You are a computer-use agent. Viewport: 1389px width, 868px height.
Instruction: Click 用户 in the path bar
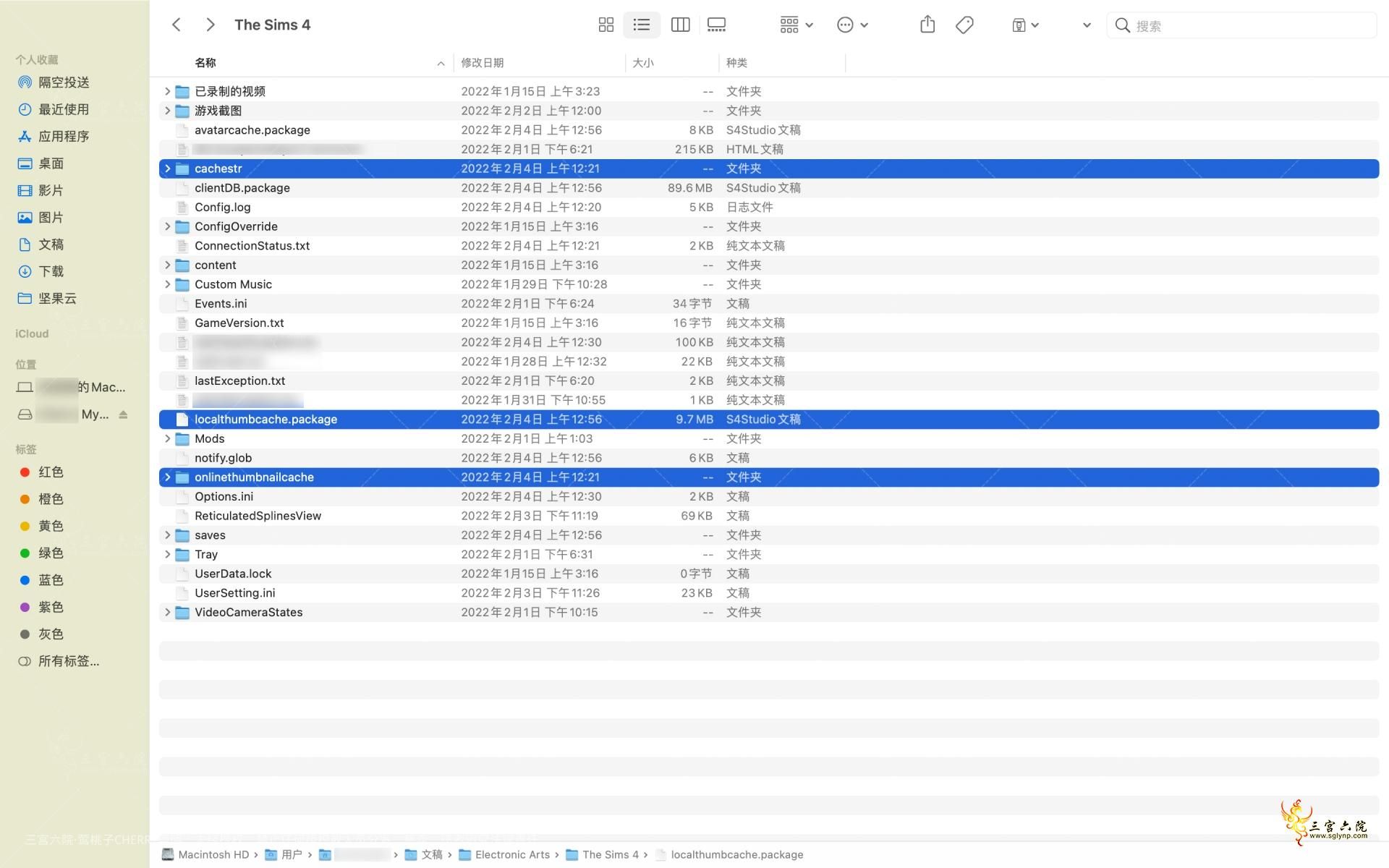[284, 854]
